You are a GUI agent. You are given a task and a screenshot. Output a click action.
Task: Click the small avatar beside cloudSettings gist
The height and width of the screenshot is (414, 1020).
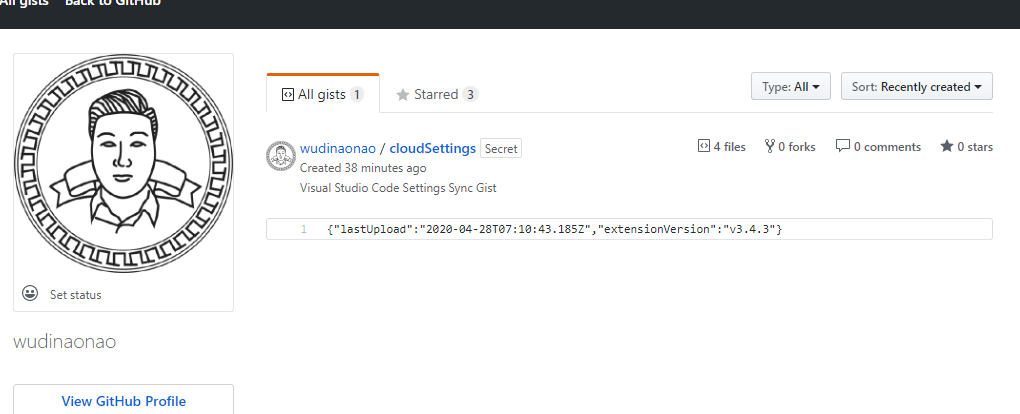tap(280, 156)
